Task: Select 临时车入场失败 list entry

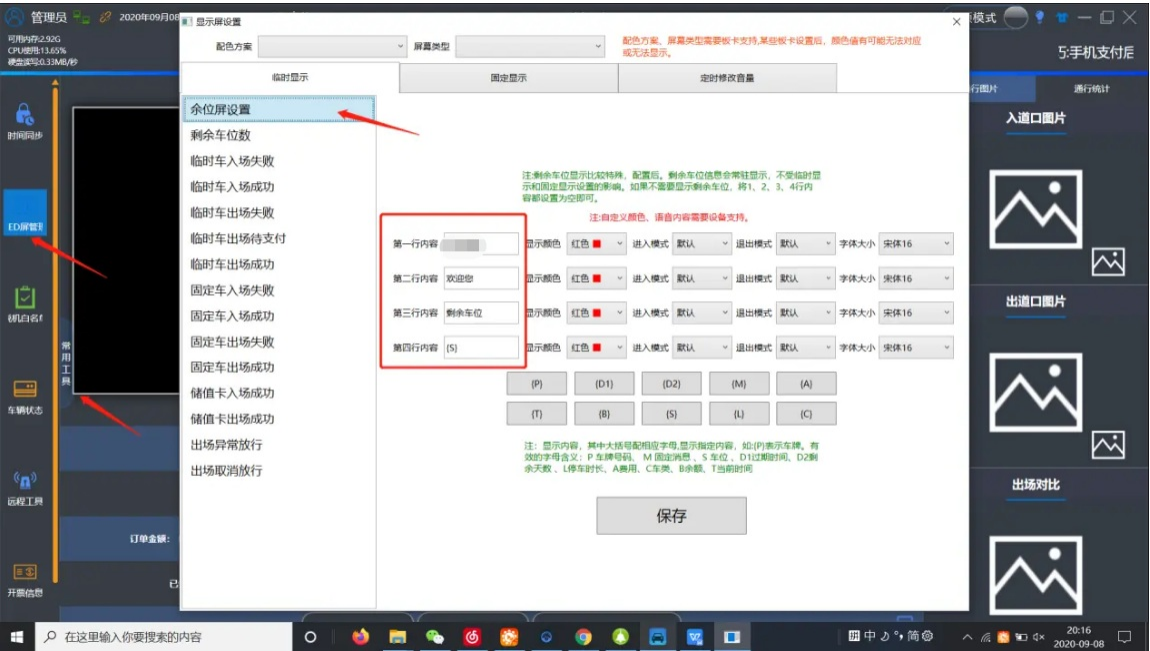Action: coord(278,161)
